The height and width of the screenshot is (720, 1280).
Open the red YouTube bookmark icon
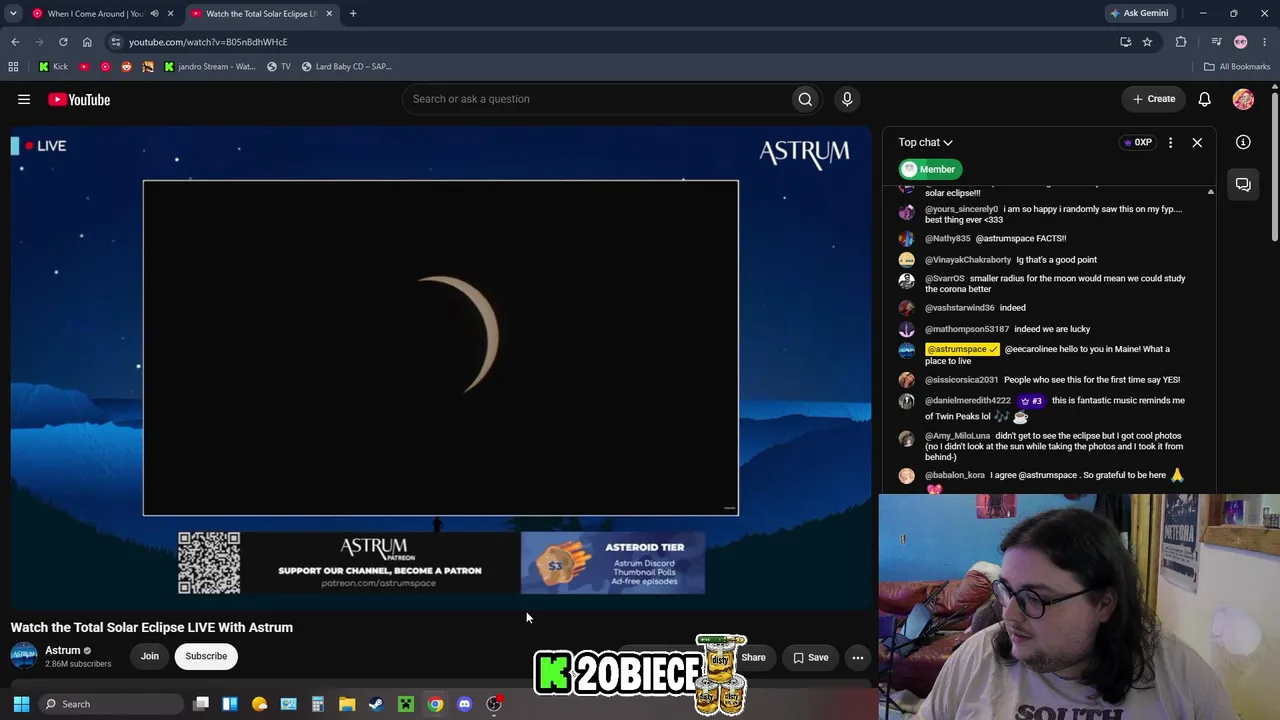click(x=84, y=66)
